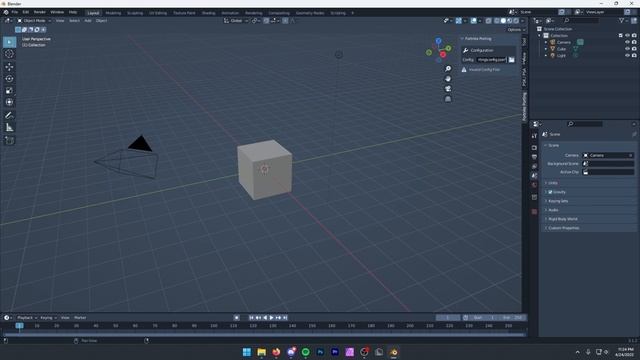Switch perspective/orthographic grid icon in viewport
Image resolution: width=640 pixels, height=360 pixels.
coord(448,99)
